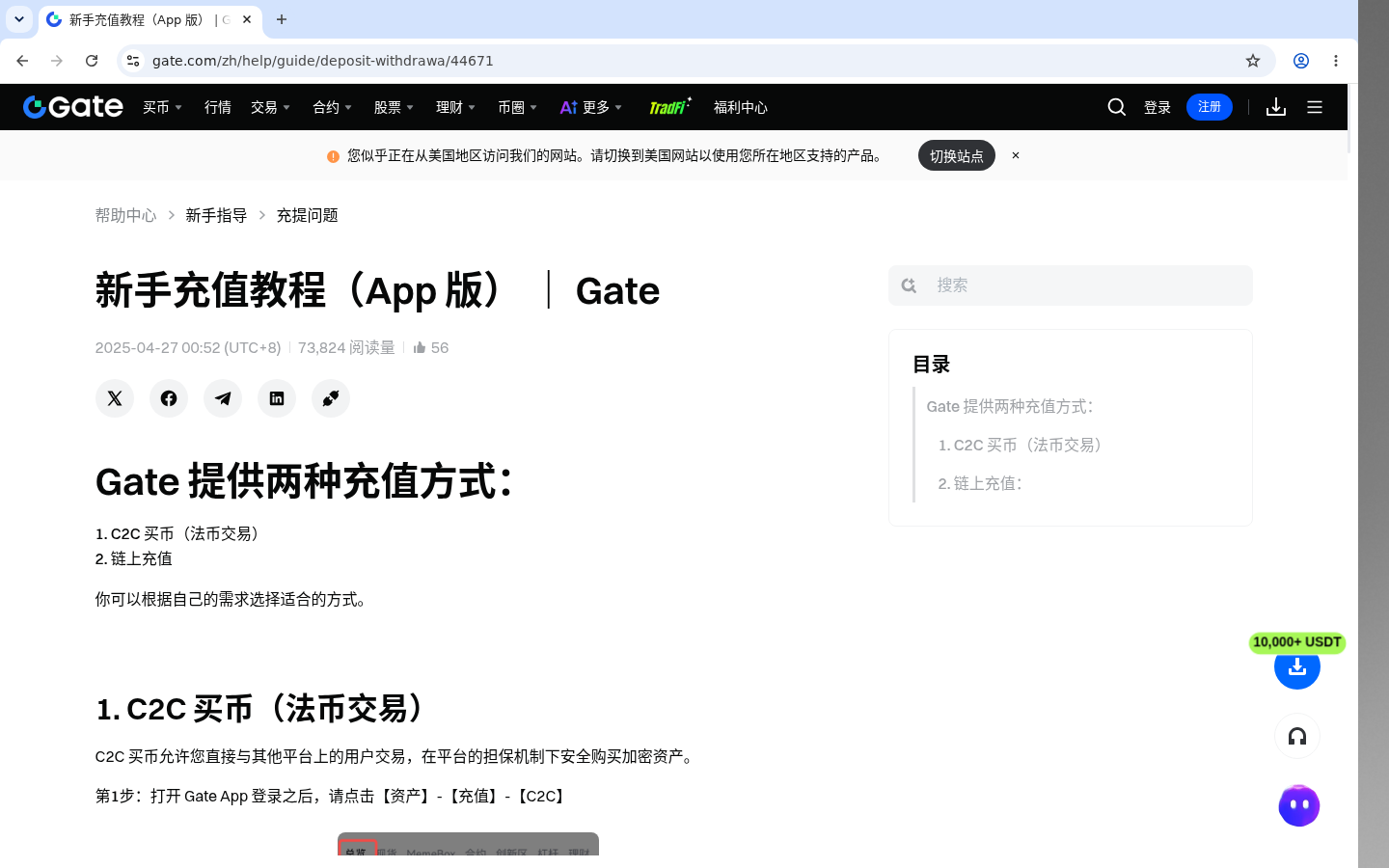This screenshot has height=868, width=1389.
Task: Open the hamburger menu icon
Action: pyautogui.click(x=1315, y=107)
